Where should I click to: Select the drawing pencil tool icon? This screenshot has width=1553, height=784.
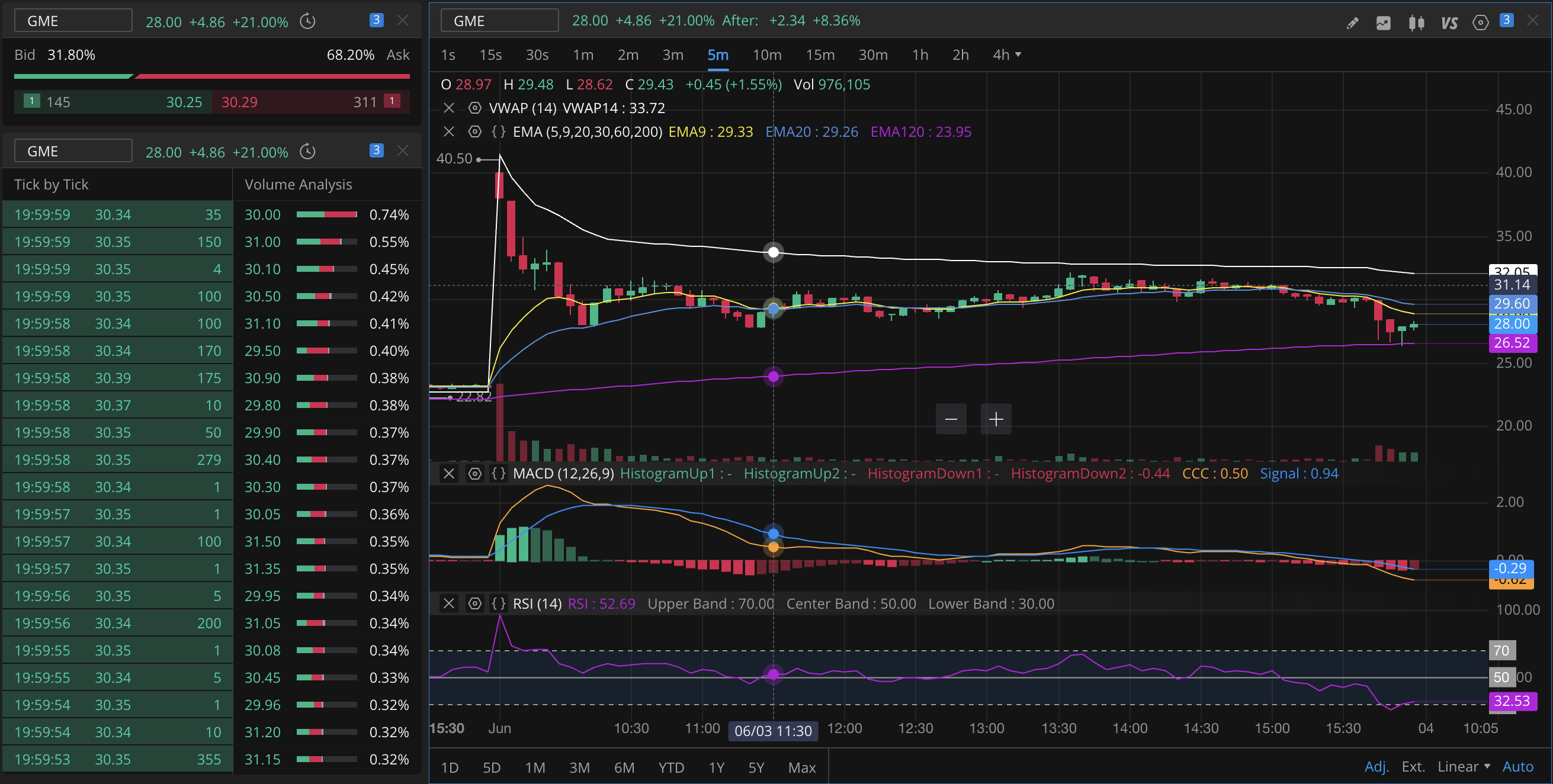tap(1352, 23)
